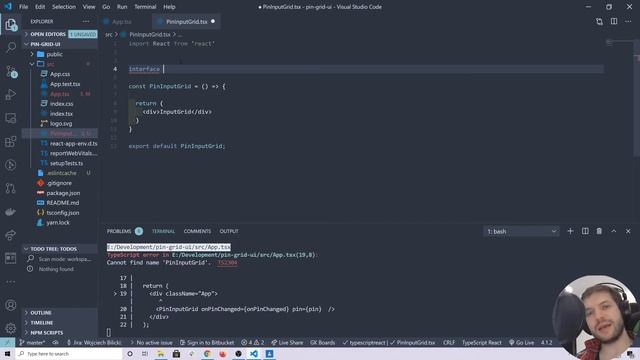Open package.json in the explorer

(63, 193)
